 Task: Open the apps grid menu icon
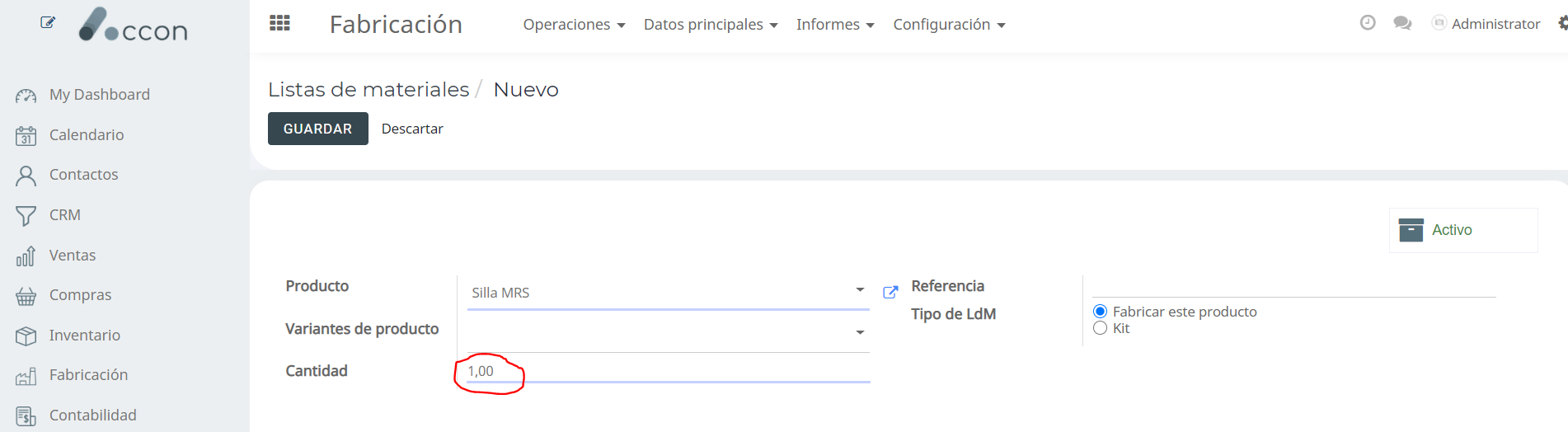click(279, 23)
